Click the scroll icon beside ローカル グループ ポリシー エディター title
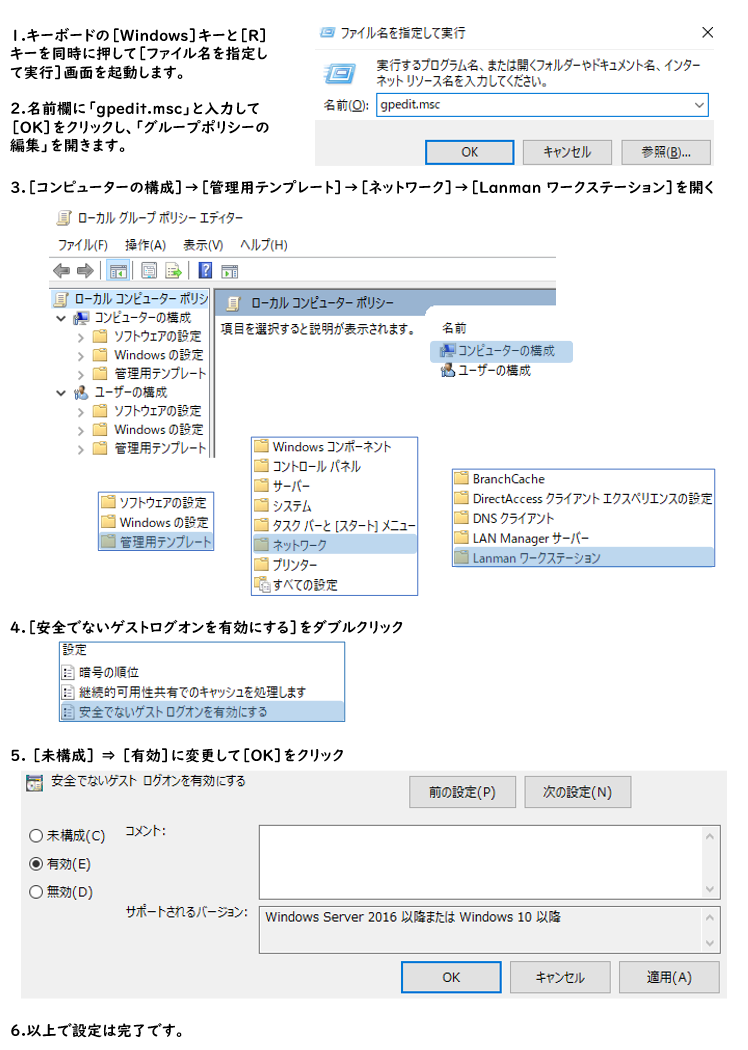 [x=64, y=218]
